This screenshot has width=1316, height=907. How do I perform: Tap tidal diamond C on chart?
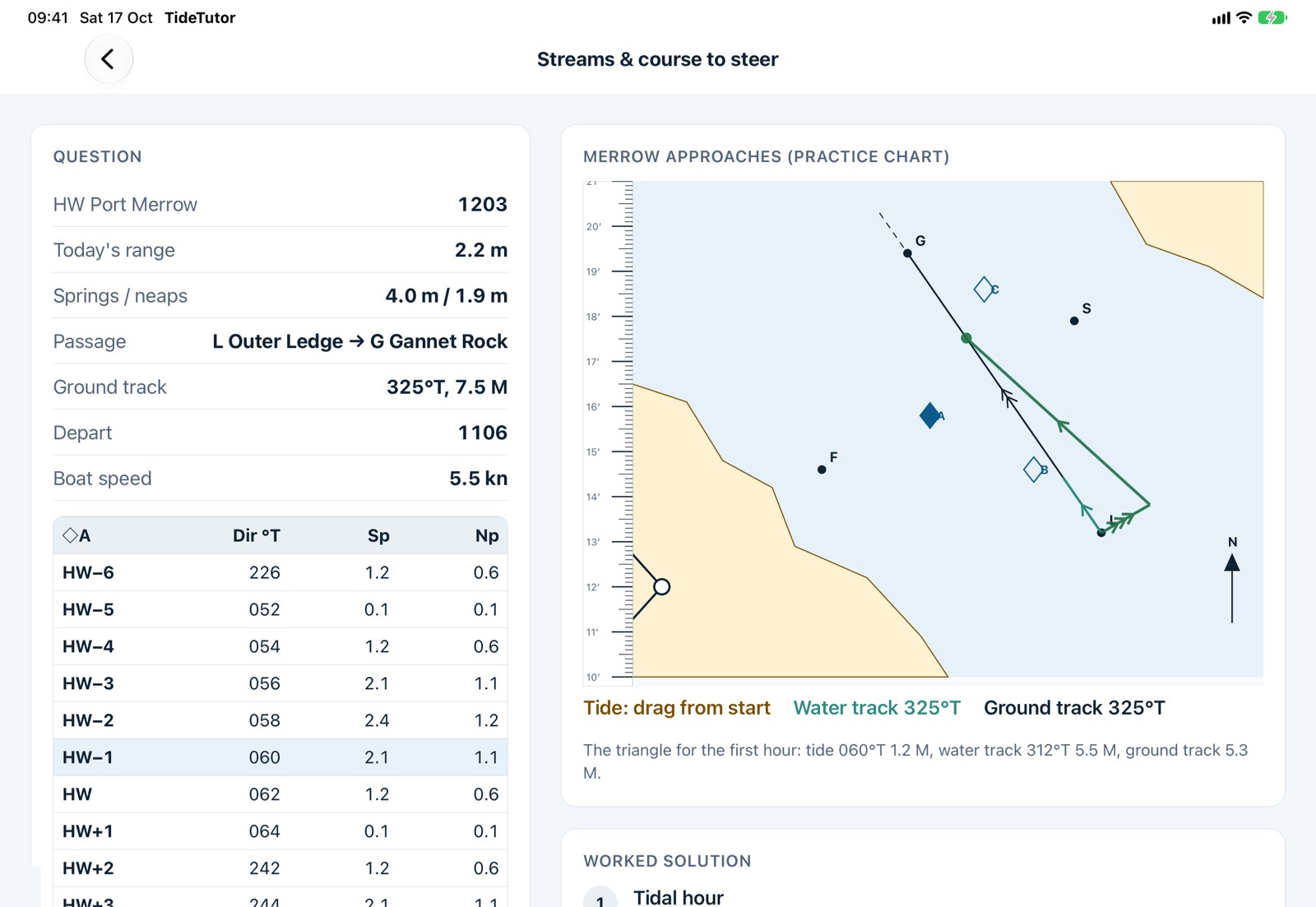tap(985, 289)
